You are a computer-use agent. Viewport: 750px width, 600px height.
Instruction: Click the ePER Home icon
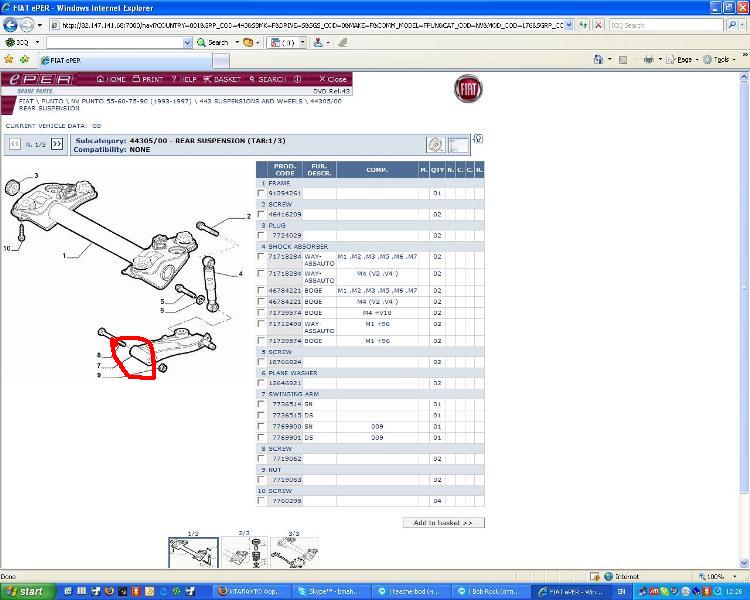click(x=115, y=79)
